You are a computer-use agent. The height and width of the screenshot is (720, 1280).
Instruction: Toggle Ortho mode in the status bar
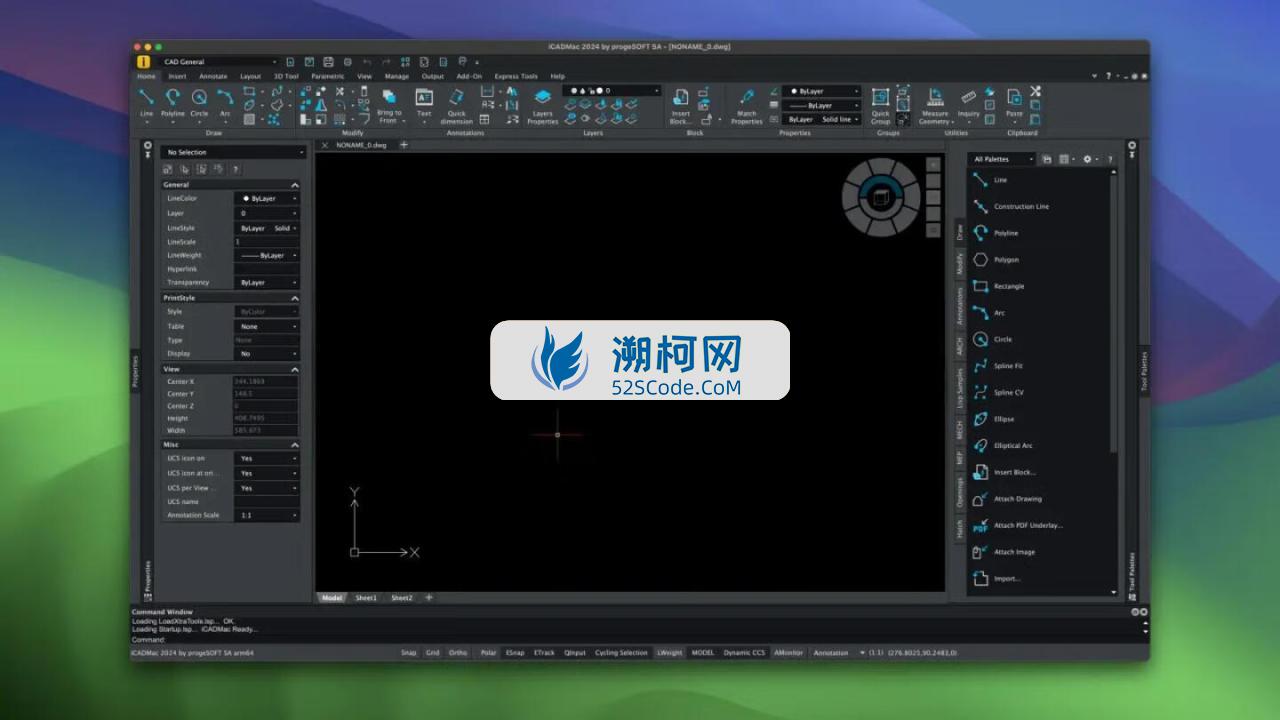point(458,653)
